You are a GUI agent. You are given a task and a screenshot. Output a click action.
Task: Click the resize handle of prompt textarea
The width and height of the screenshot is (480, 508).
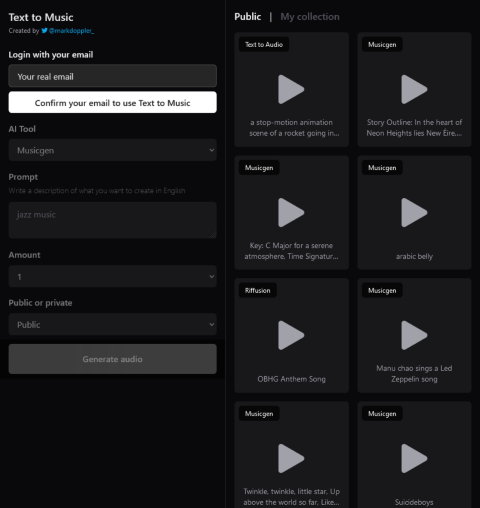(x=213, y=234)
